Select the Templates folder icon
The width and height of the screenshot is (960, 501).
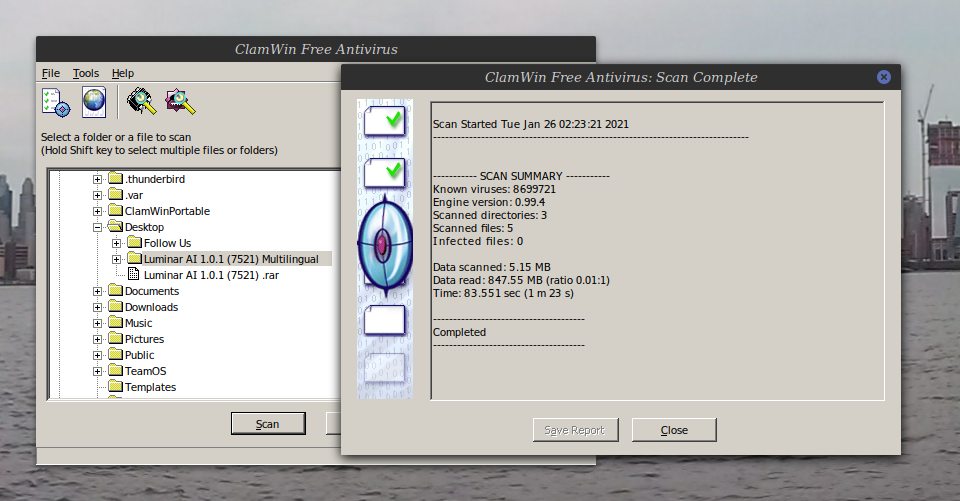click(x=116, y=386)
